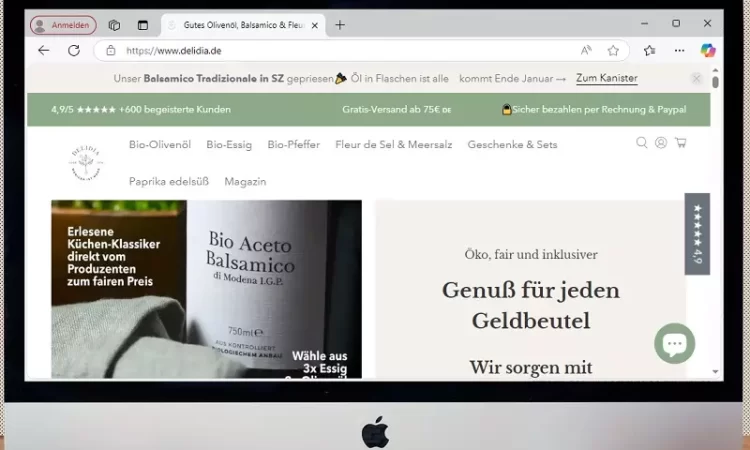The image size is (750, 450).
Task: Open the Bio-Olivenöl menu
Action: point(160,144)
